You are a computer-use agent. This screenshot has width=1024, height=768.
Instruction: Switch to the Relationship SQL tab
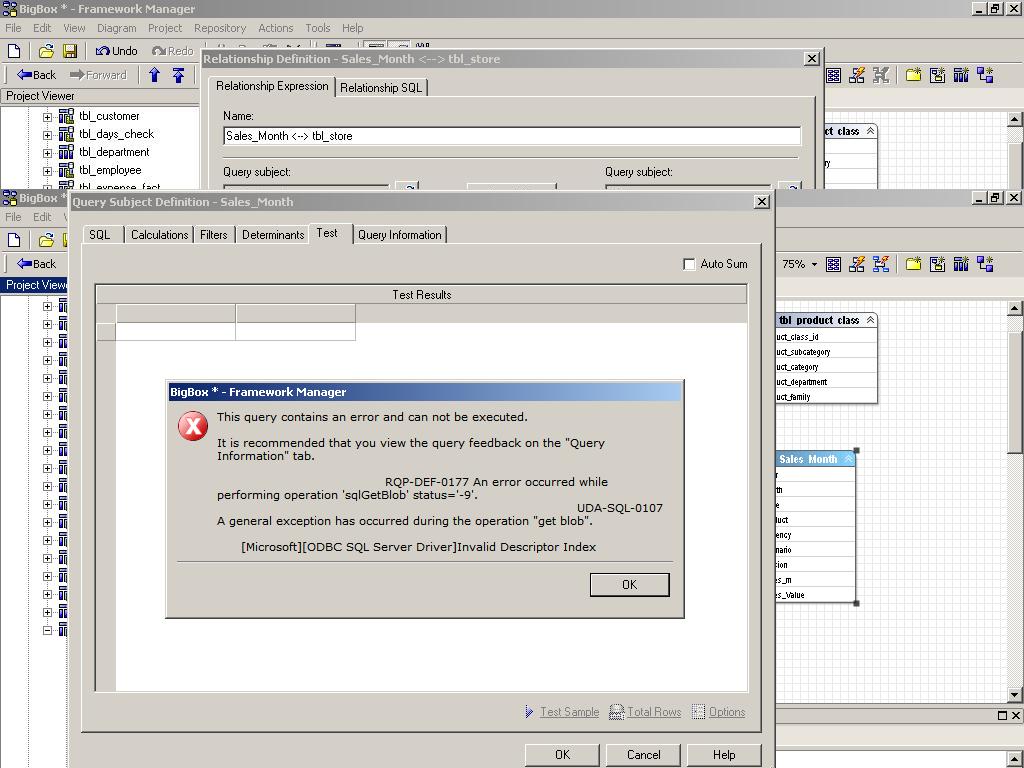pyautogui.click(x=381, y=87)
